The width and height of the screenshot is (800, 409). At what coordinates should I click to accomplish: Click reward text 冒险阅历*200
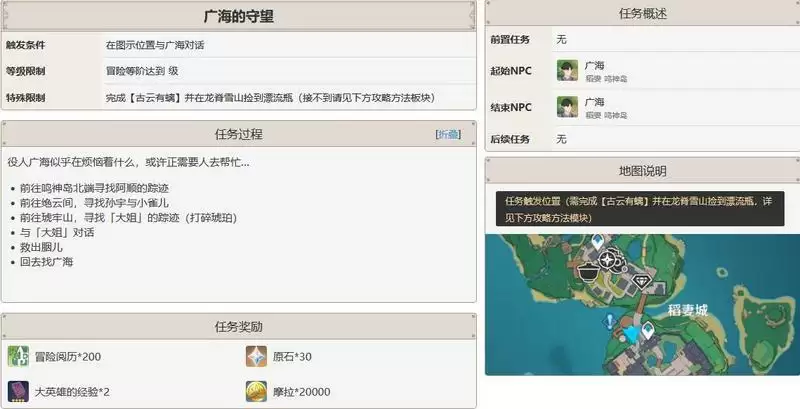[68, 356]
